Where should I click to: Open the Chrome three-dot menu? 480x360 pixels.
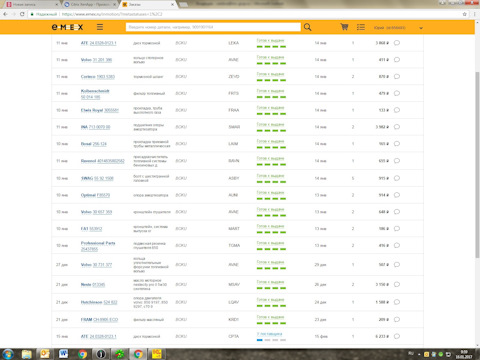coord(475,14)
